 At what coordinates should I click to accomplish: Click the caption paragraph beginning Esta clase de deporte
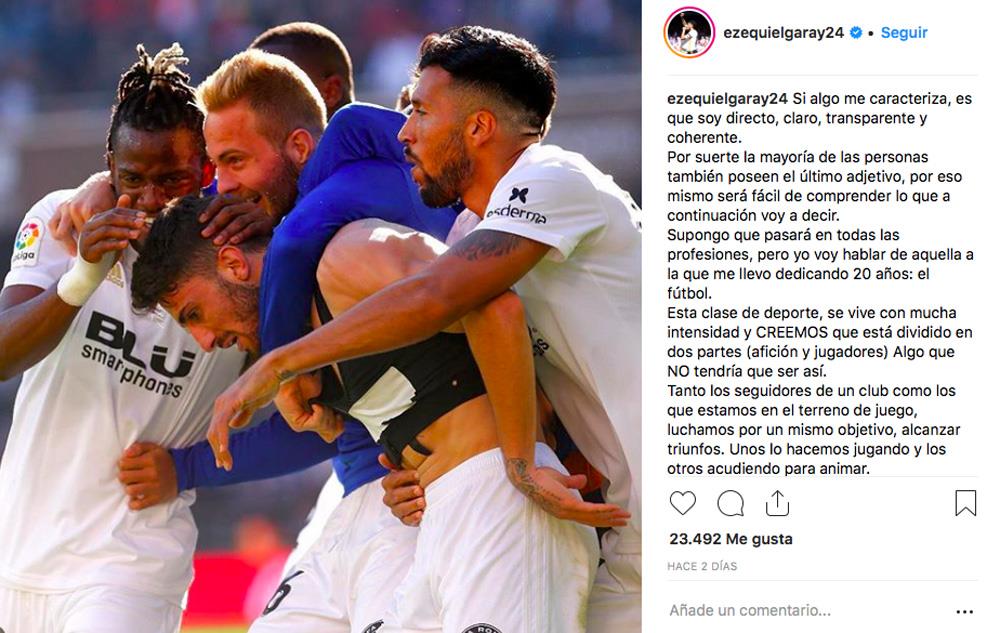820,342
